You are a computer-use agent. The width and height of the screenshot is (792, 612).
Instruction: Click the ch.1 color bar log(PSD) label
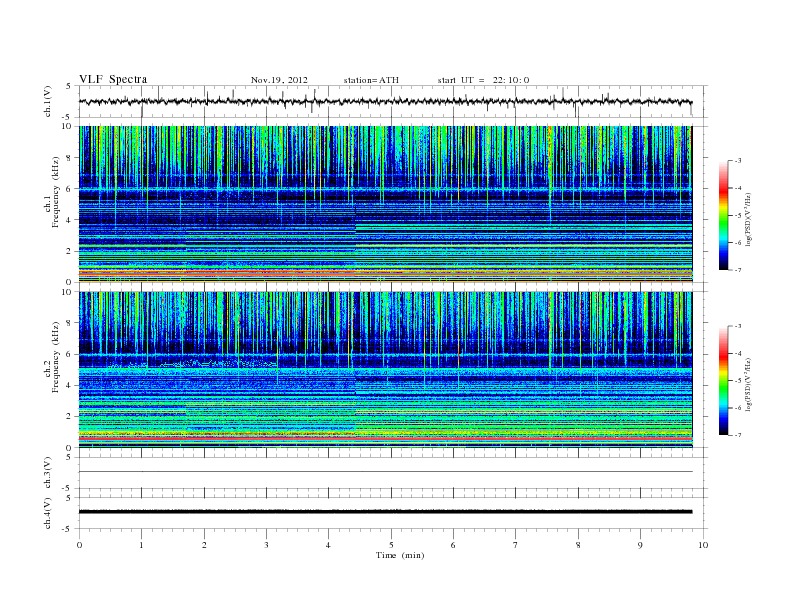click(x=748, y=219)
